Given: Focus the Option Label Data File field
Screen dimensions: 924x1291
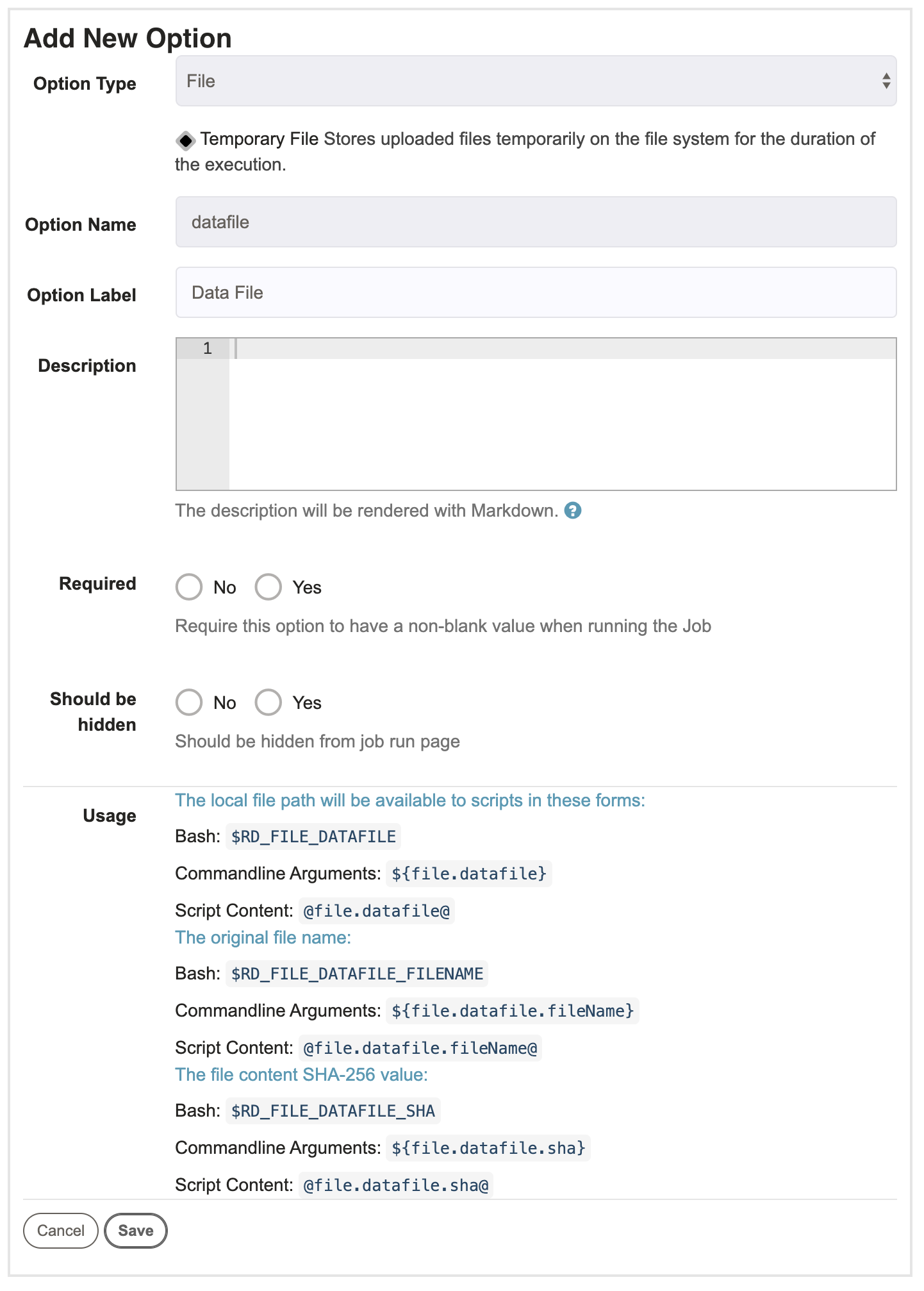Looking at the screenshot, I should point(536,292).
